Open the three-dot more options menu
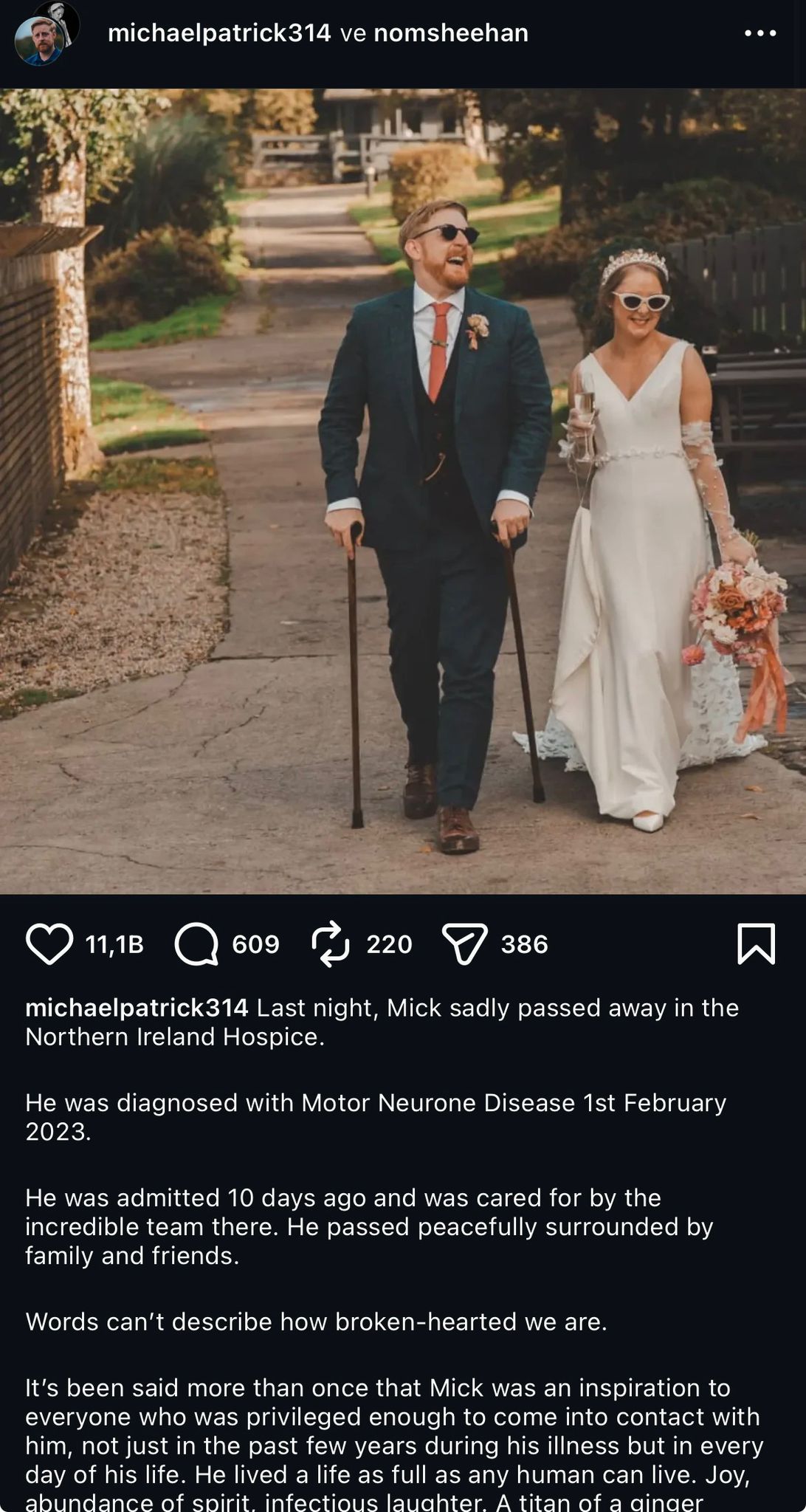 (760, 33)
